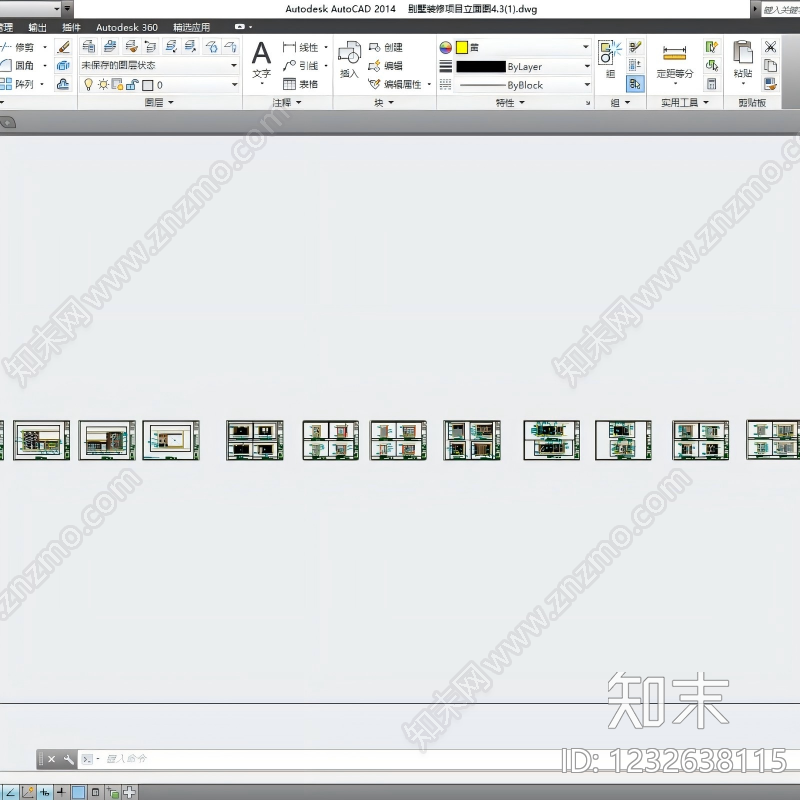The width and height of the screenshot is (800, 800).
Task: Click the Create block (创建) tool
Action: (x=386, y=47)
